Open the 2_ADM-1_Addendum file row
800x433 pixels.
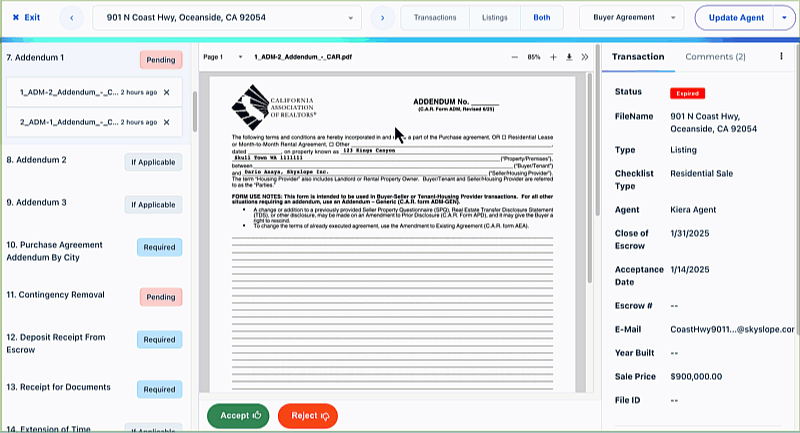pyautogui.click(x=94, y=122)
